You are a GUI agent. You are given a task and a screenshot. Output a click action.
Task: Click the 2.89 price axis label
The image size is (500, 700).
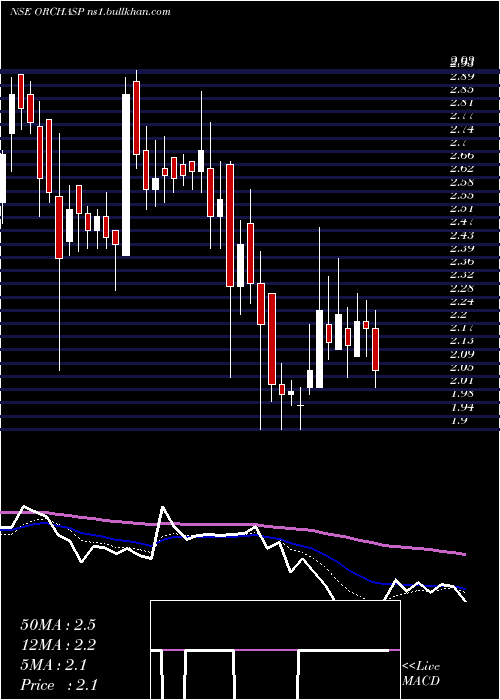462,76
